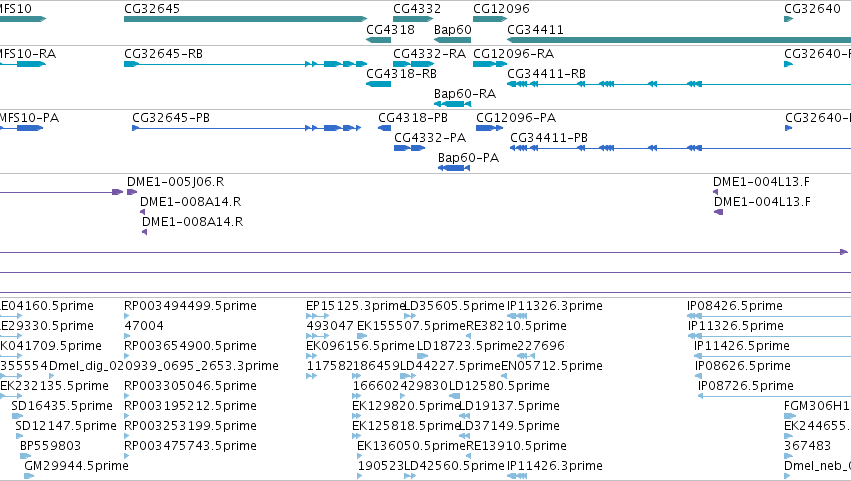Select EST IP11426.5prime
This screenshot has height=481, width=851.
coord(742,346)
